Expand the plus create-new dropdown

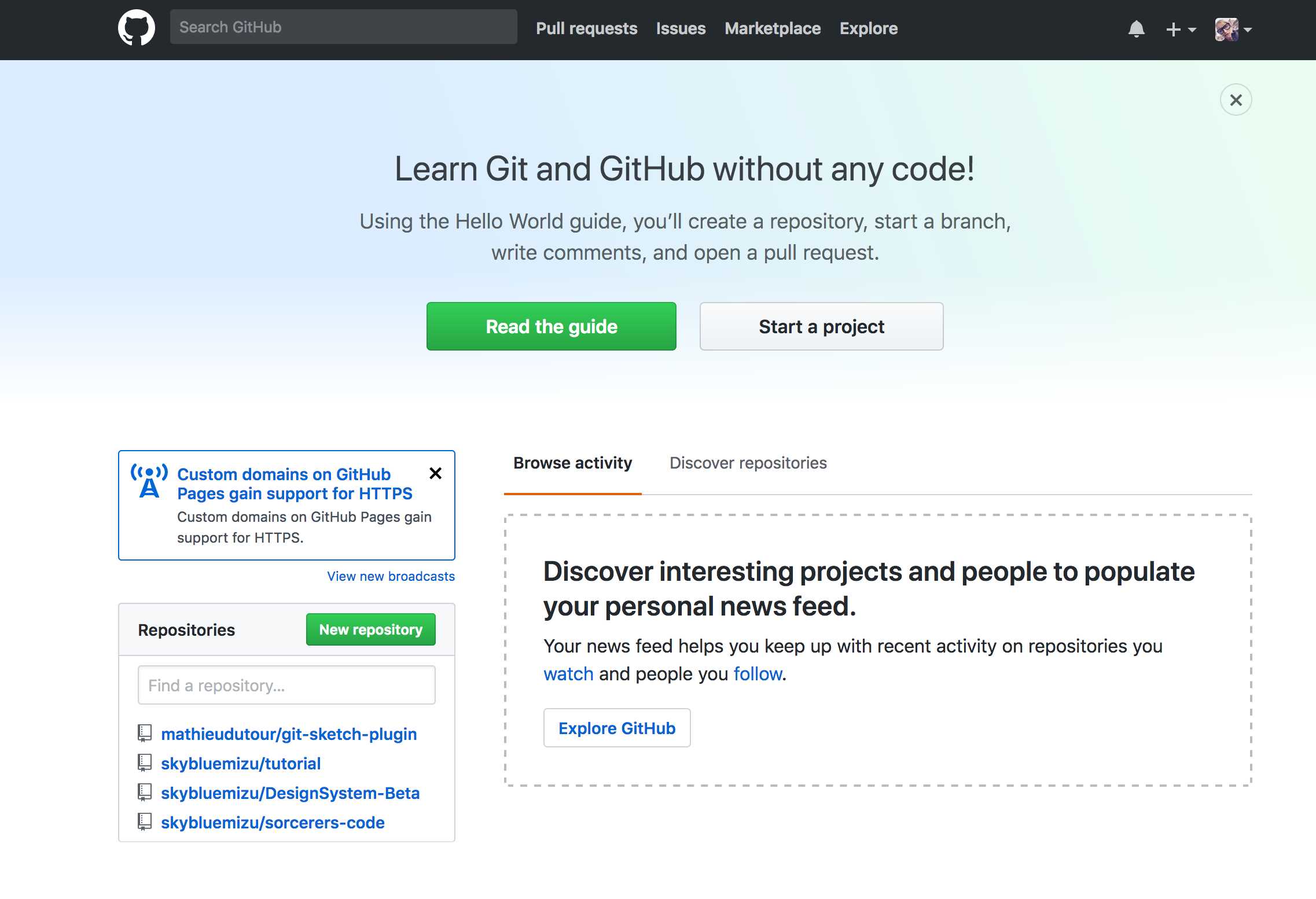point(1181,29)
